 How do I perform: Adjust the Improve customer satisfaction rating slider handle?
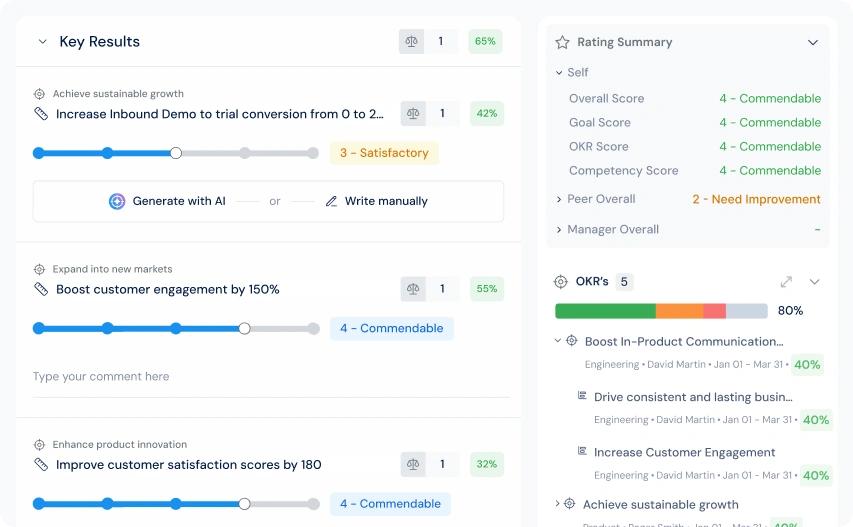coord(245,504)
